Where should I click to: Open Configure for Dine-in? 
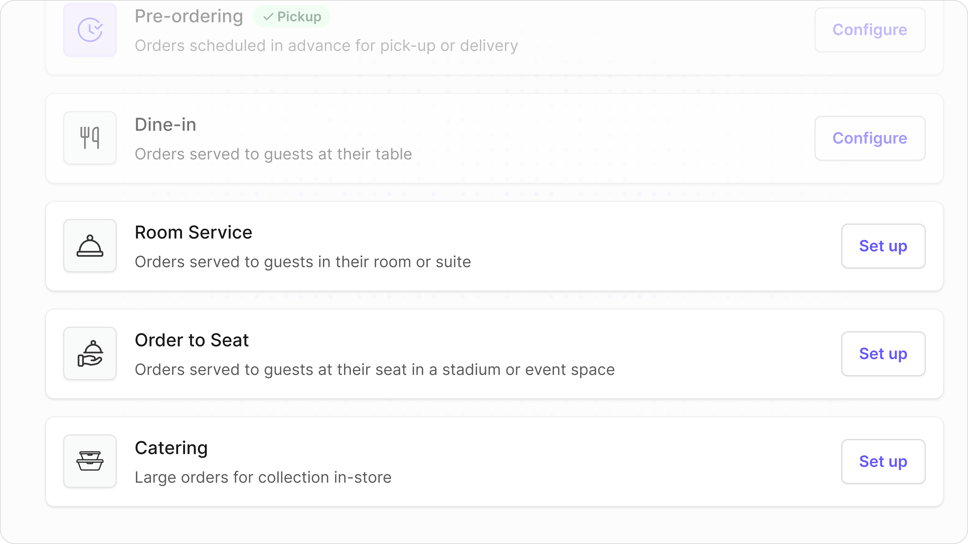tap(869, 138)
